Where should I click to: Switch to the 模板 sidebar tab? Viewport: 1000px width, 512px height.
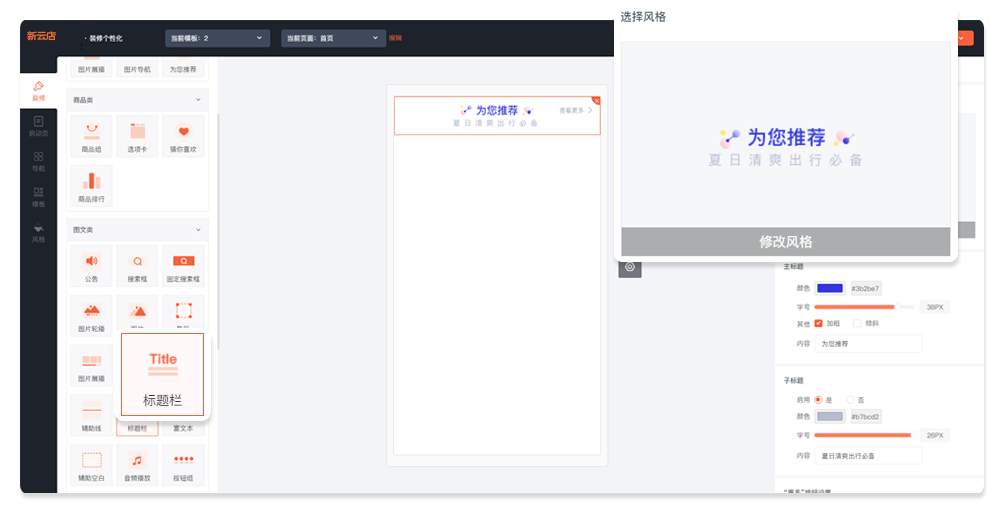pos(38,196)
